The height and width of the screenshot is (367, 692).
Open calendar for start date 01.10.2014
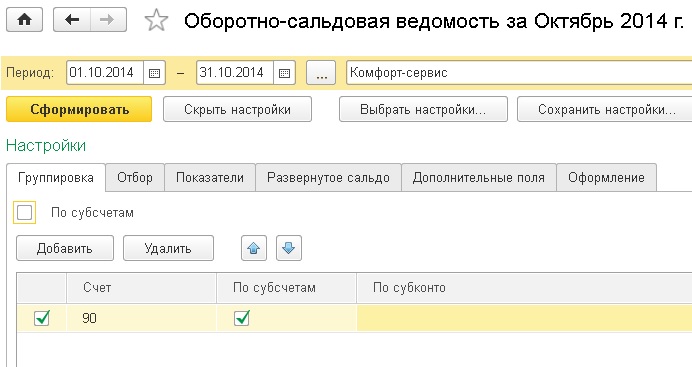point(154,73)
